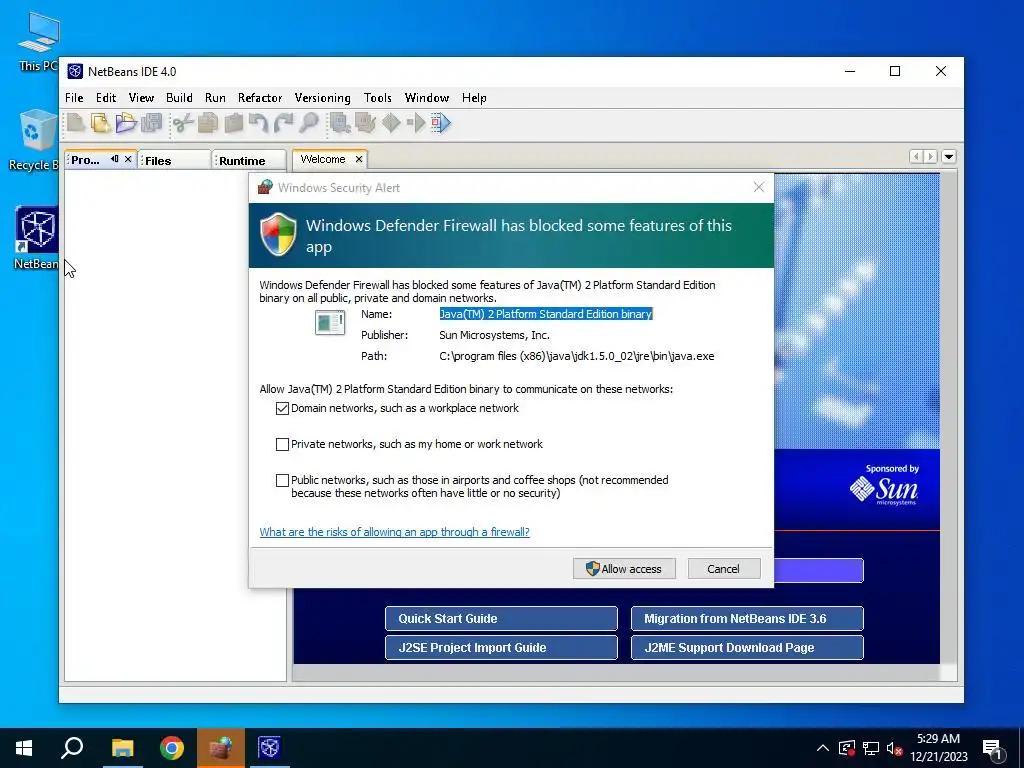Screen dimensions: 1024x768
Task: Click the J2SE Project Import Guide button
Action: pos(501,648)
